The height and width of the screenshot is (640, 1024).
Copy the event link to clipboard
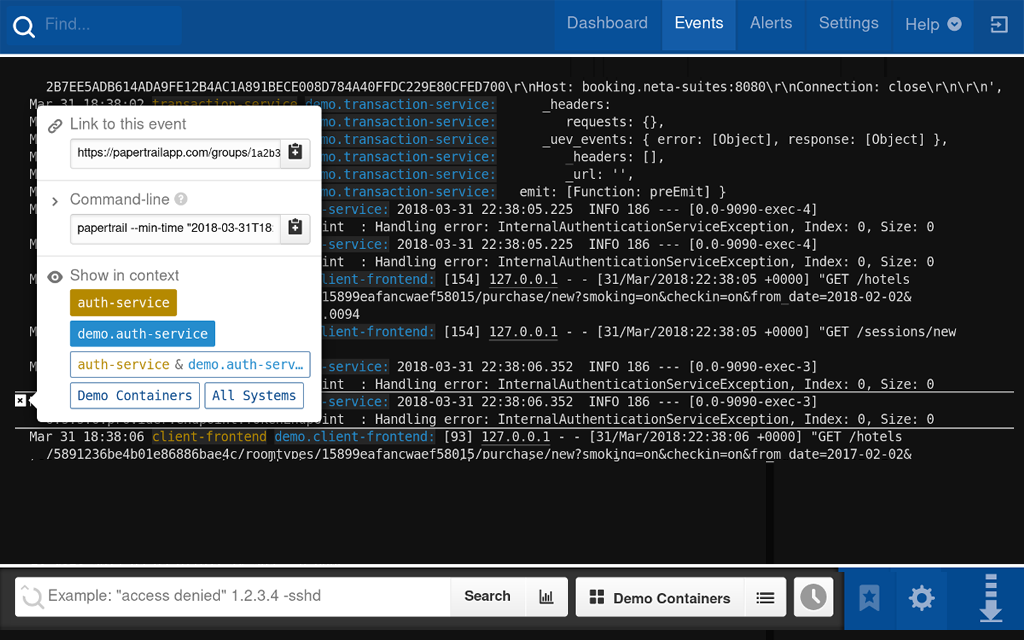pyautogui.click(x=294, y=153)
